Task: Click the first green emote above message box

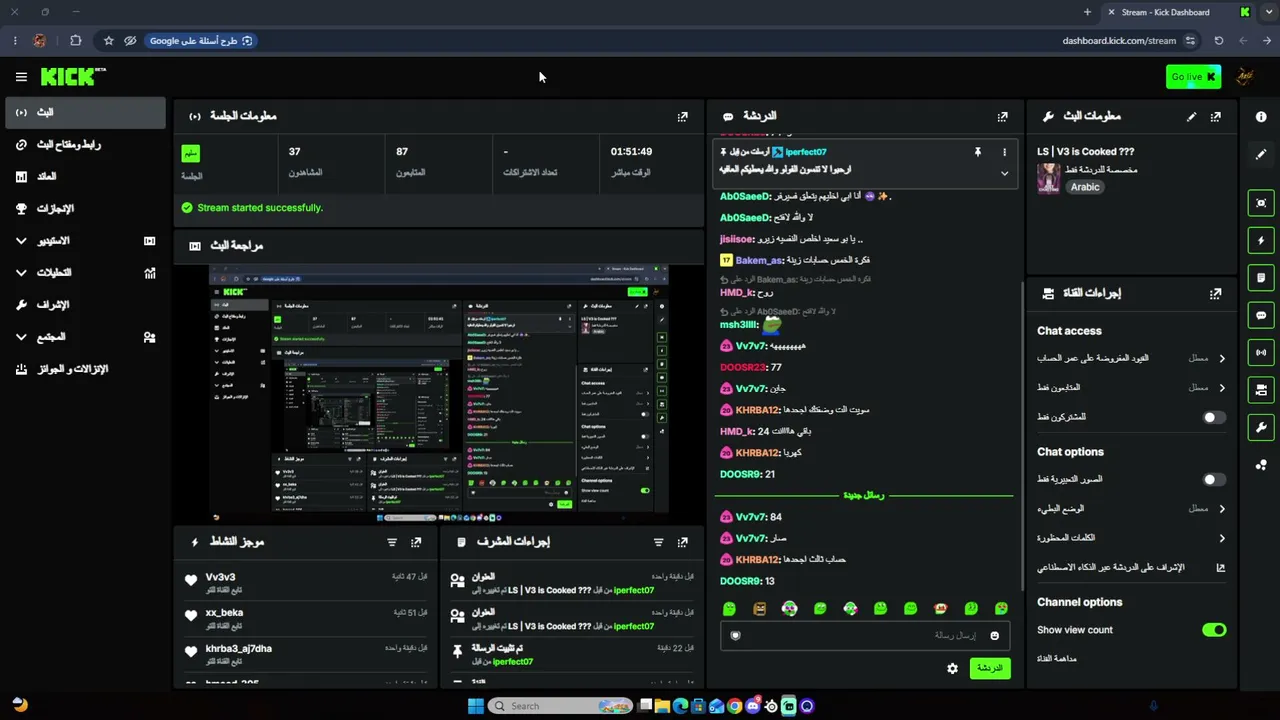Action: click(729, 608)
